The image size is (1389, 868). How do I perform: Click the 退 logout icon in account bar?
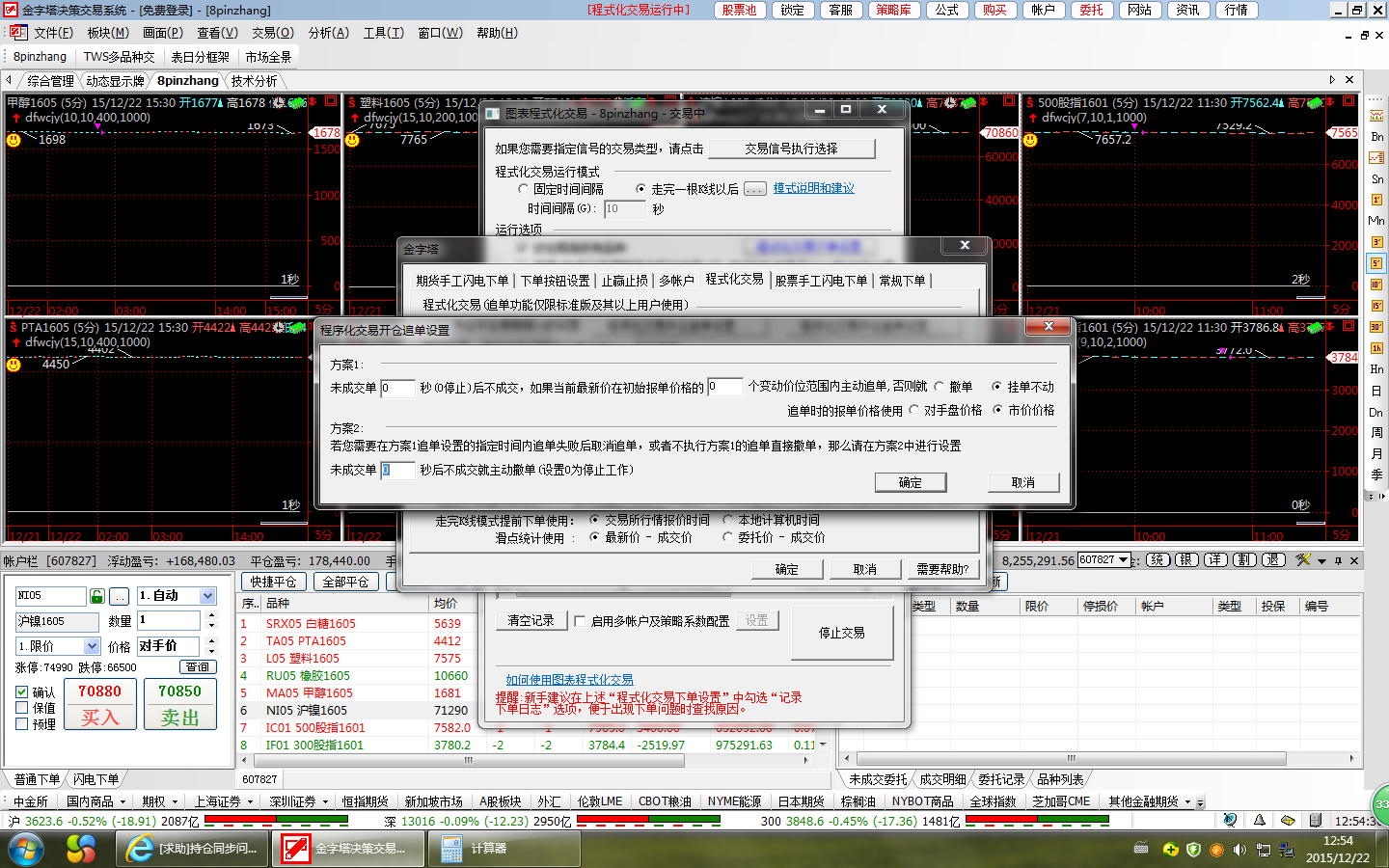click(1273, 560)
